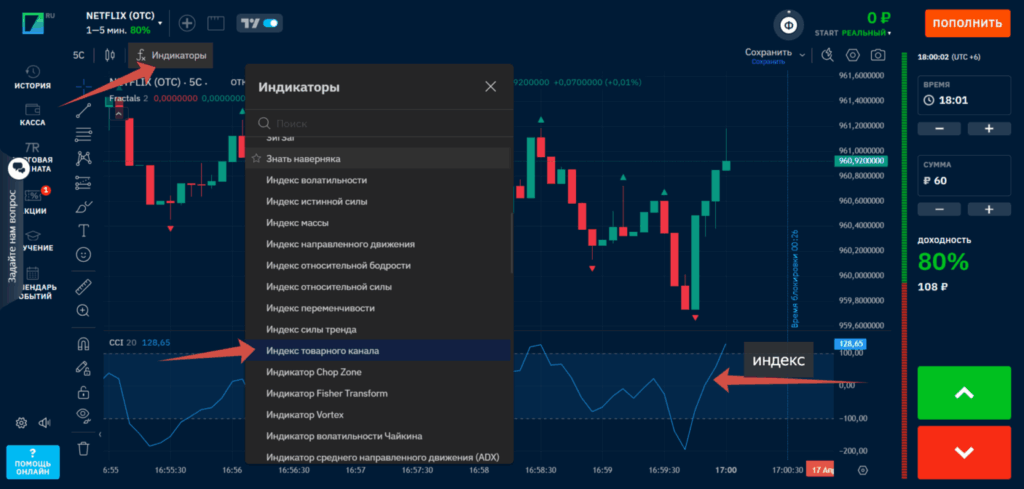The height and width of the screenshot is (489, 1024).
Task: Expand the NETFLIX (OTC) asset dropdown
Action: [160, 22]
